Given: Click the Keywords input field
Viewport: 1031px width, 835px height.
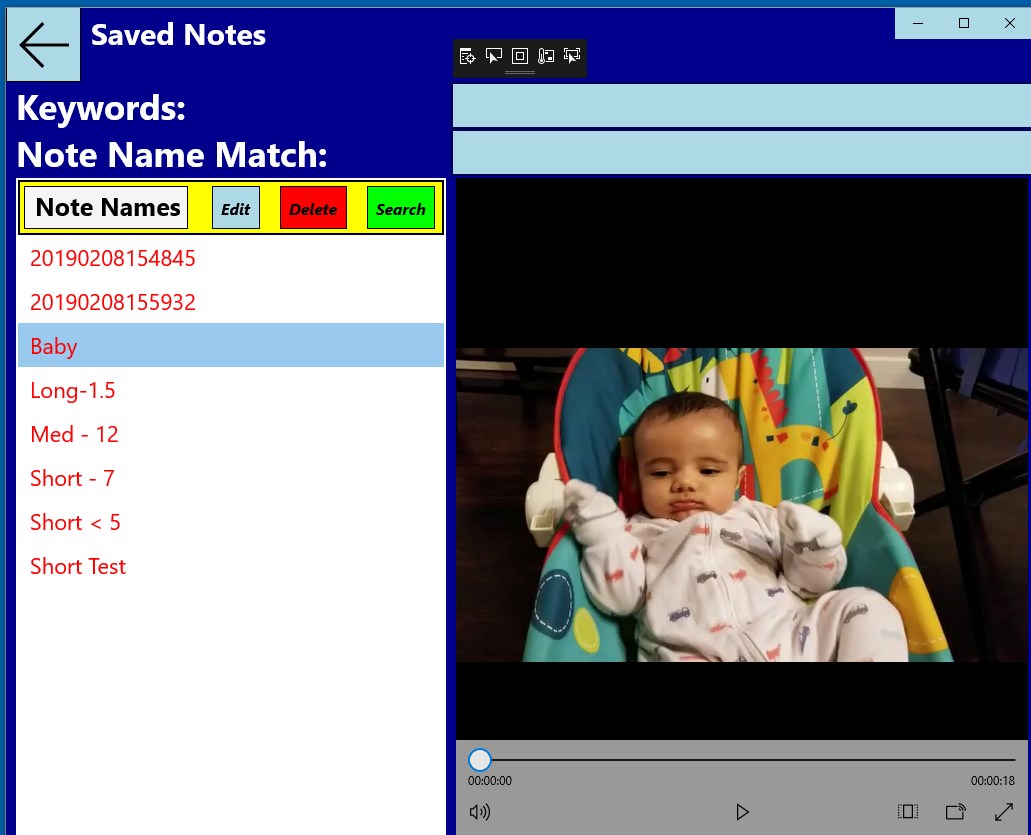Looking at the screenshot, I should point(742,106).
